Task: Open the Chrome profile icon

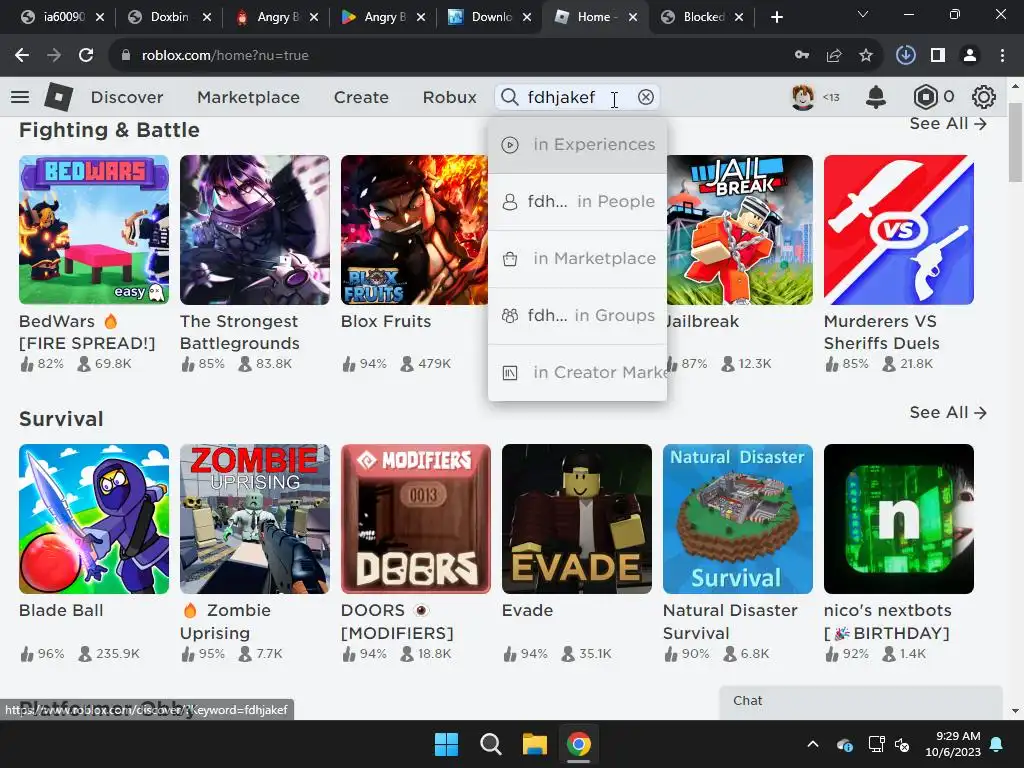Action: [970, 56]
